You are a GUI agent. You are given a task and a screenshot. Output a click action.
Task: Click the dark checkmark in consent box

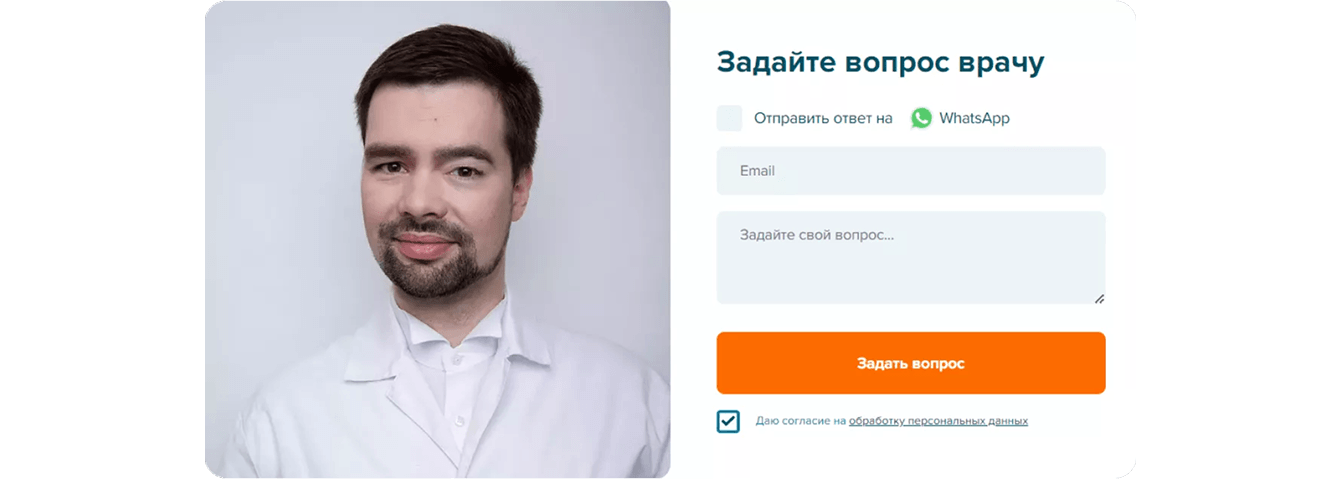[728, 421]
